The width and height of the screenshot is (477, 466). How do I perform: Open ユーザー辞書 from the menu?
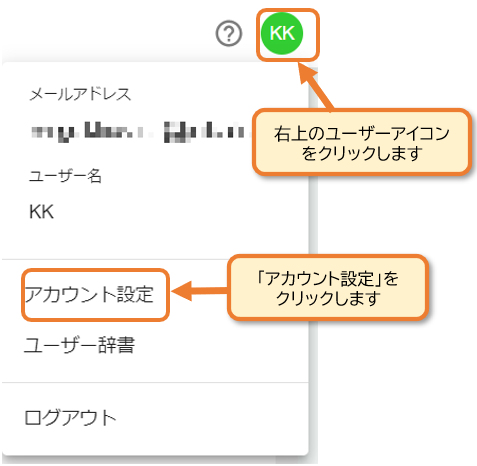pyautogui.click(x=80, y=345)
